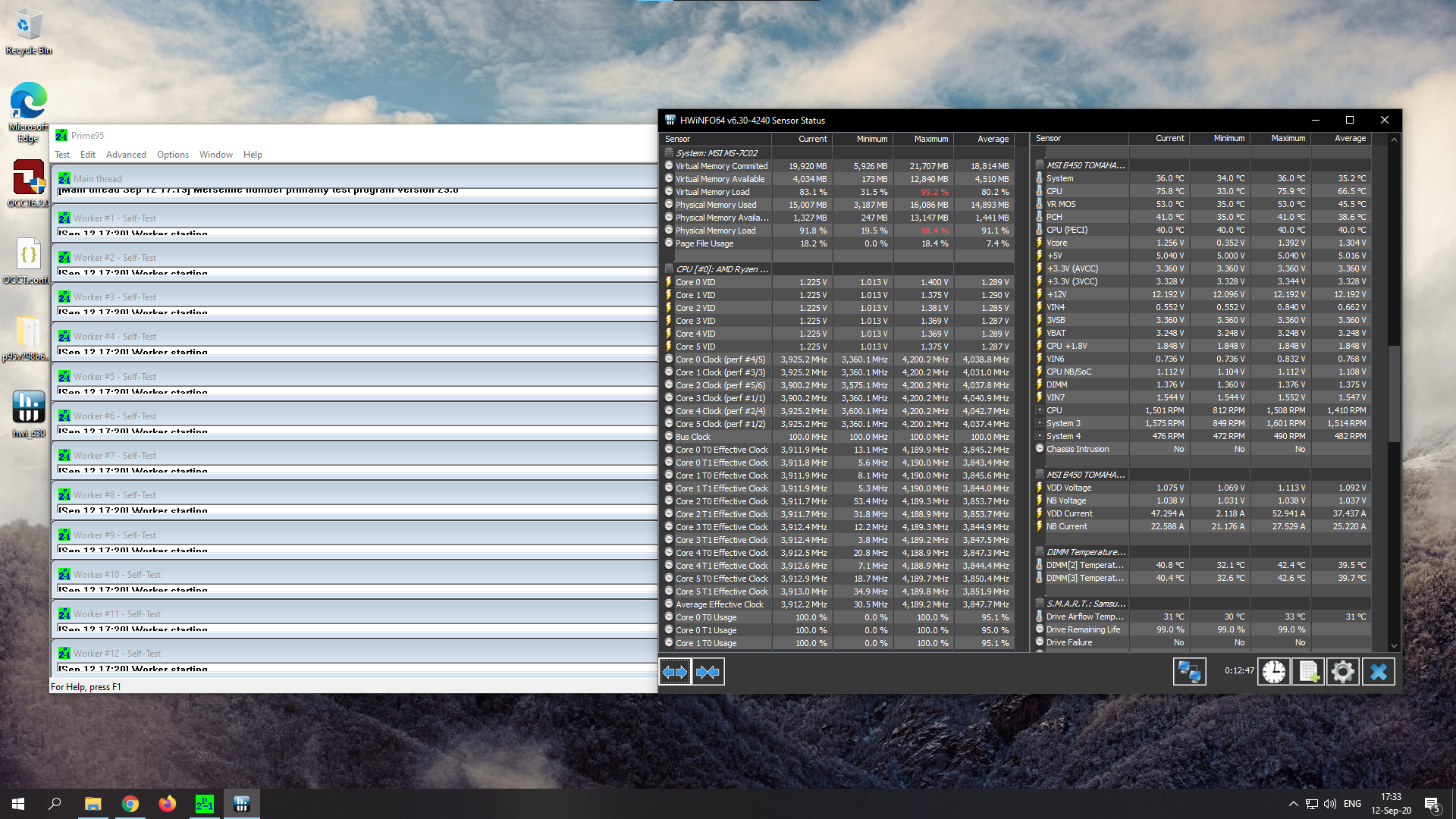Click the volume speaker tray icon
The height and width of the screenshot is (819, 1456).
pyautogui.click(x=1329, y=804)
